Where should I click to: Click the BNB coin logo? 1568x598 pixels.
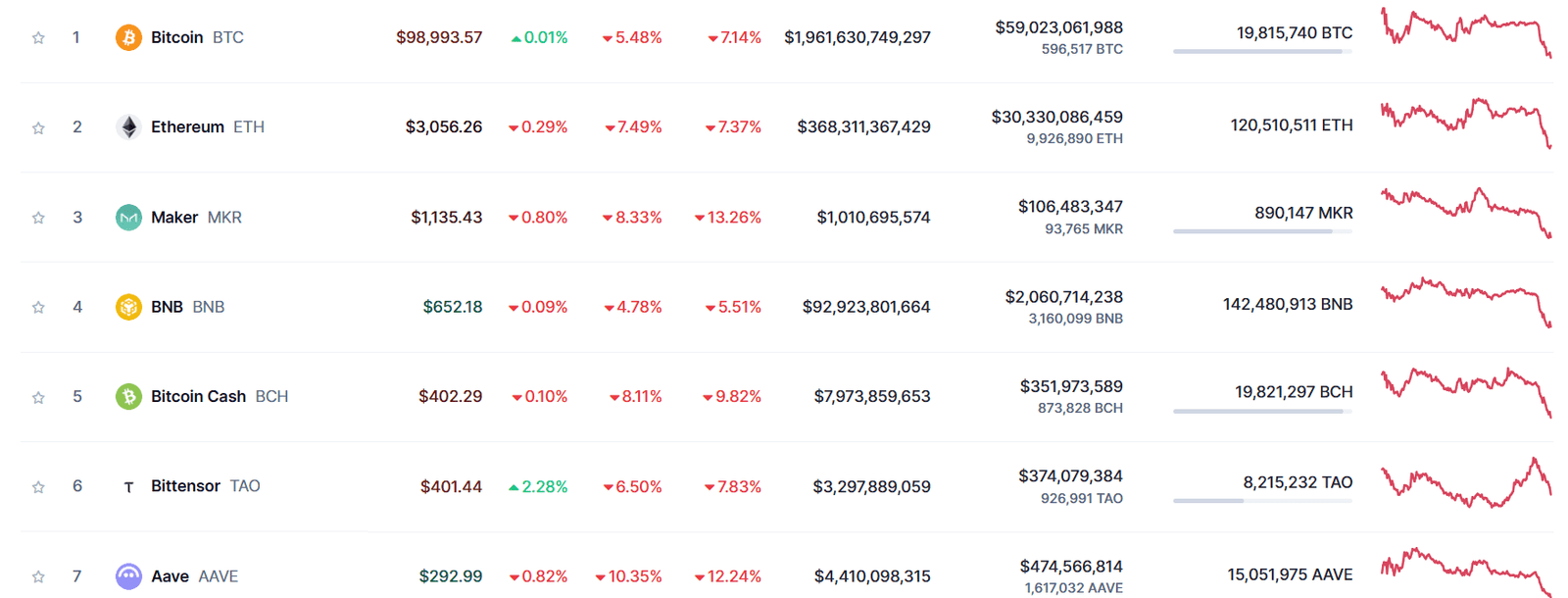[128, 306]
